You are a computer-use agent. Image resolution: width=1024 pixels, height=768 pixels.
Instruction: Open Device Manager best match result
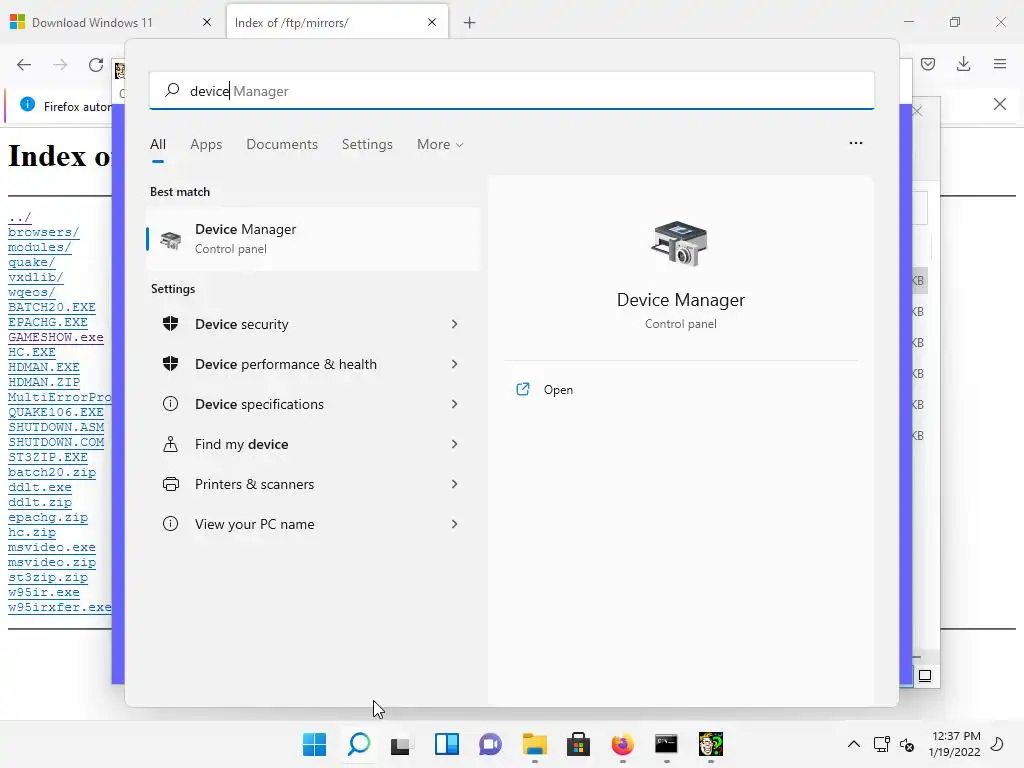313,239
